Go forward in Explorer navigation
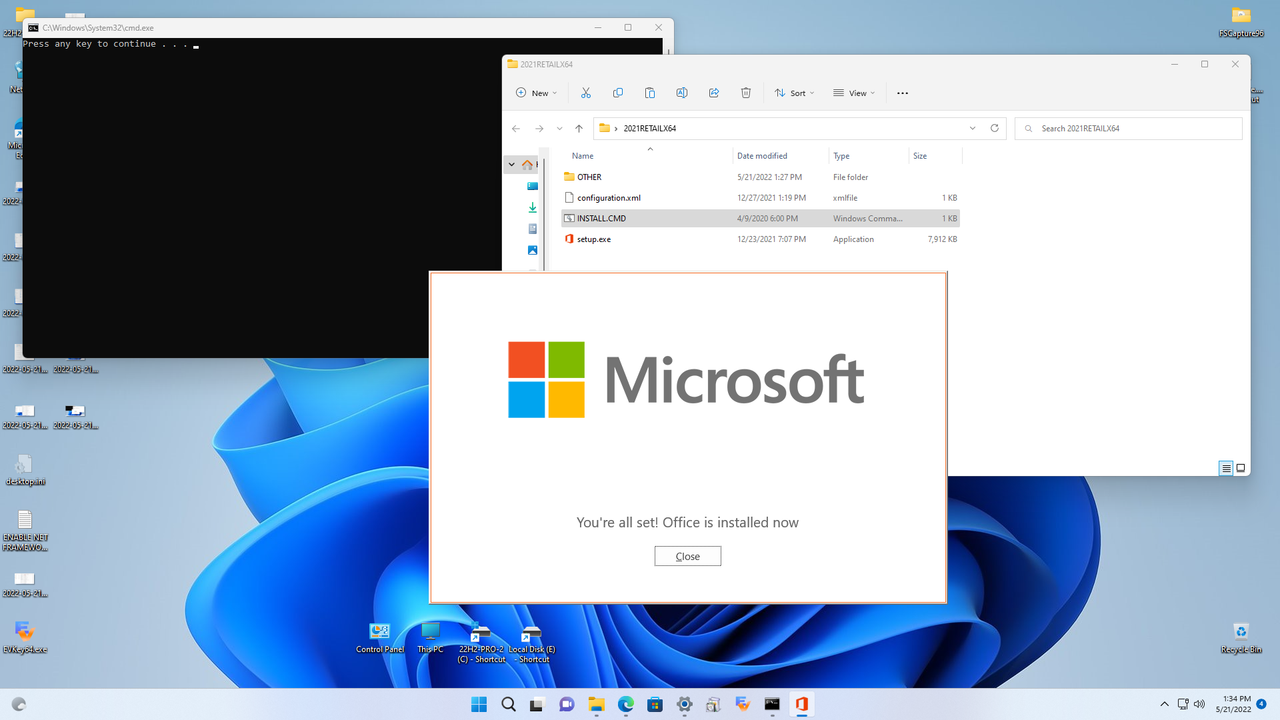This screenshot has width=1280, height=720. (539, 128)
